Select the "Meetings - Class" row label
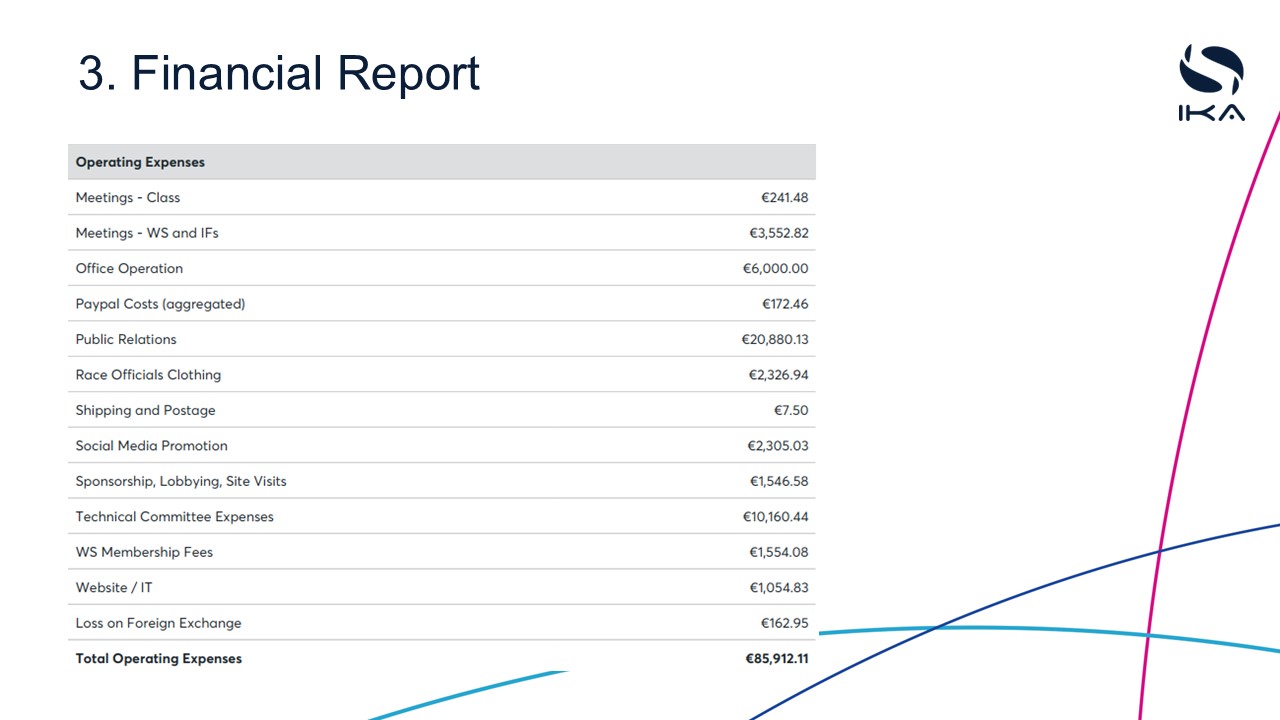Screen dimensions: 1280x720 pos(128,198)
